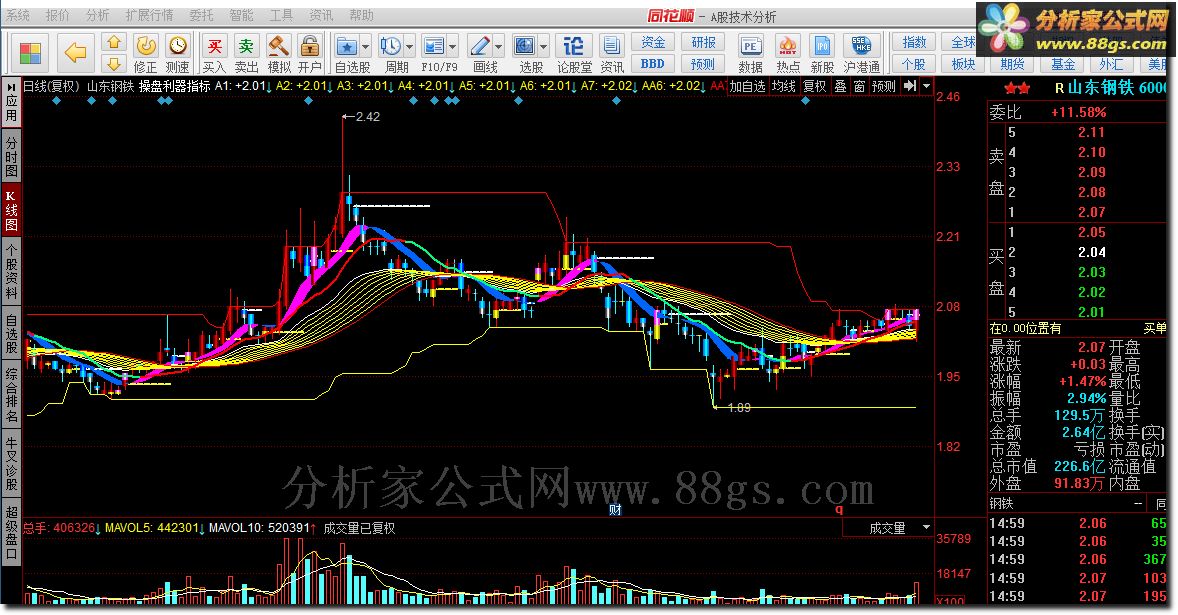
Task: Click the yellow down arrow toolbar icon
Action: (x=113, y=64)
